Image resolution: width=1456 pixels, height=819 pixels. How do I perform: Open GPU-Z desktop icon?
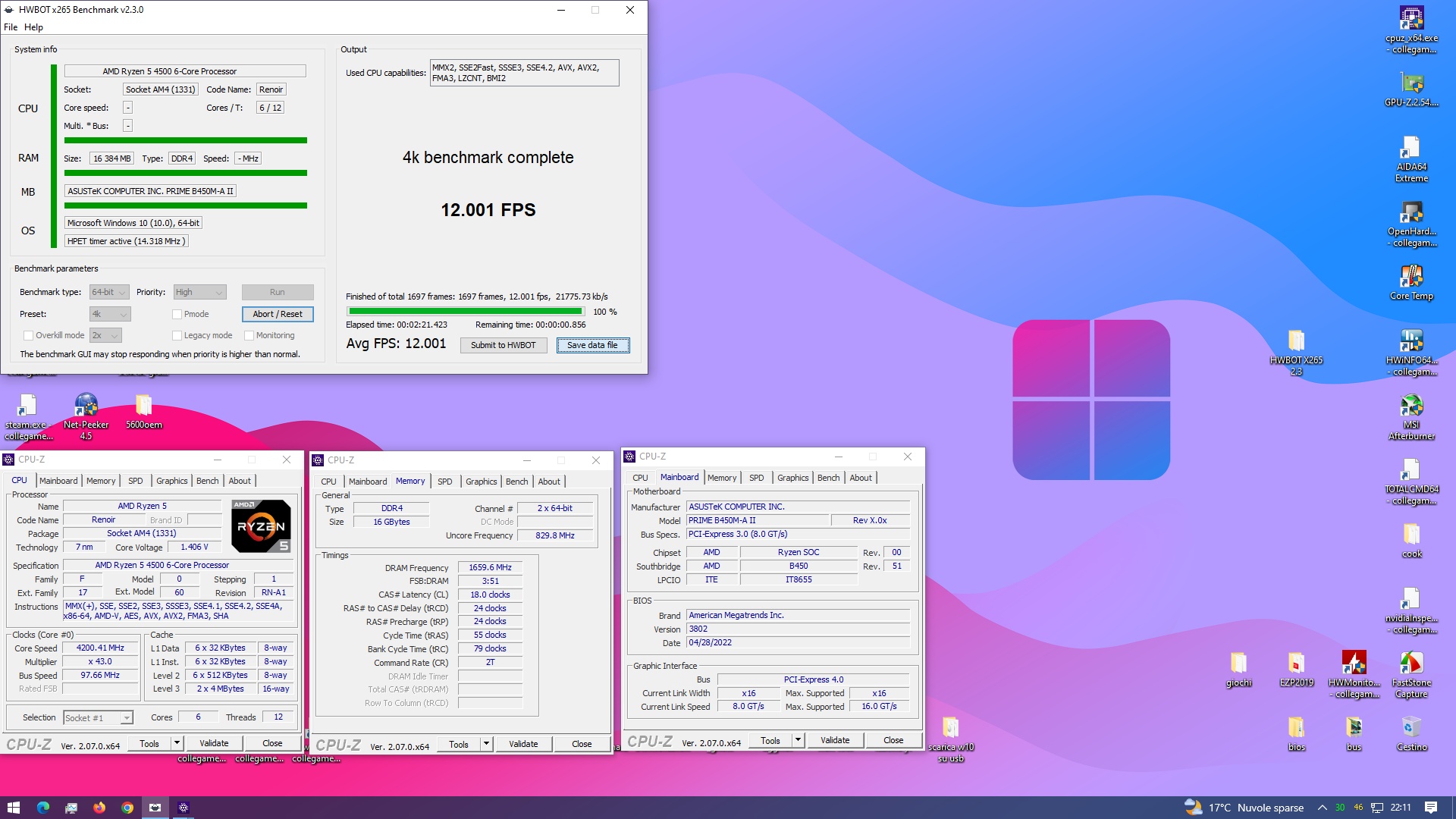(1411, 89)
